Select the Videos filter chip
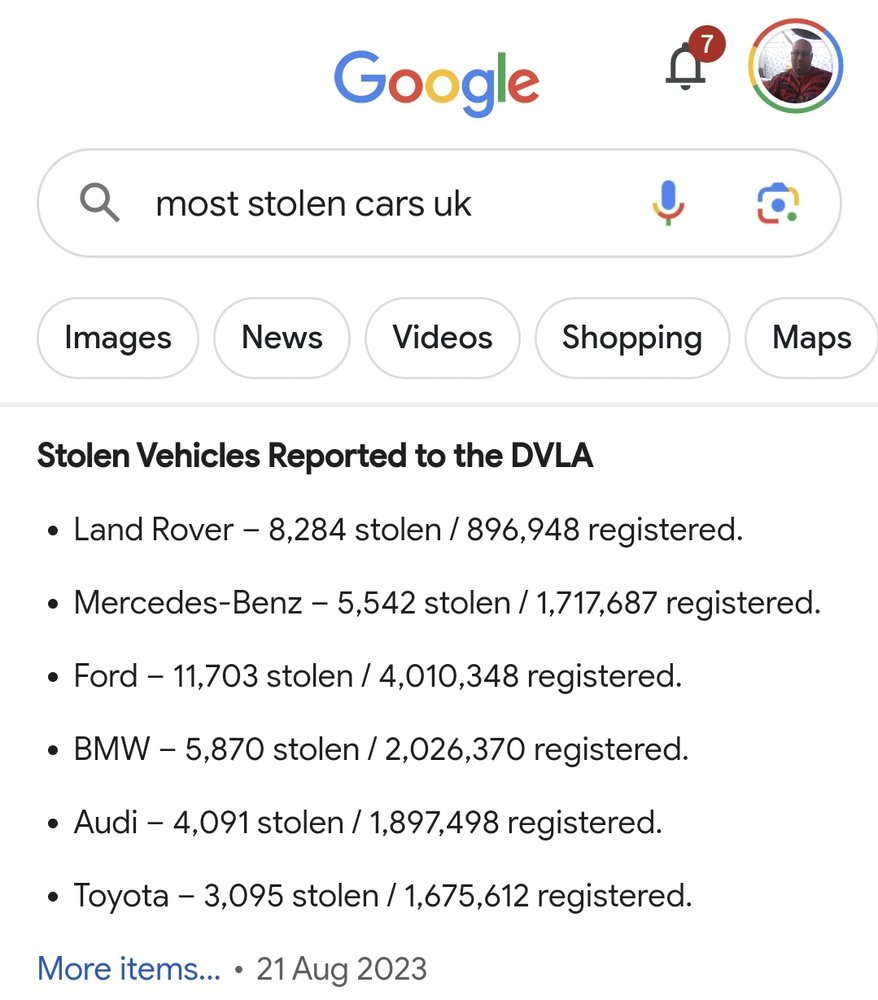This screenshot has height=1000, width=878. click(x=442, y=338)
